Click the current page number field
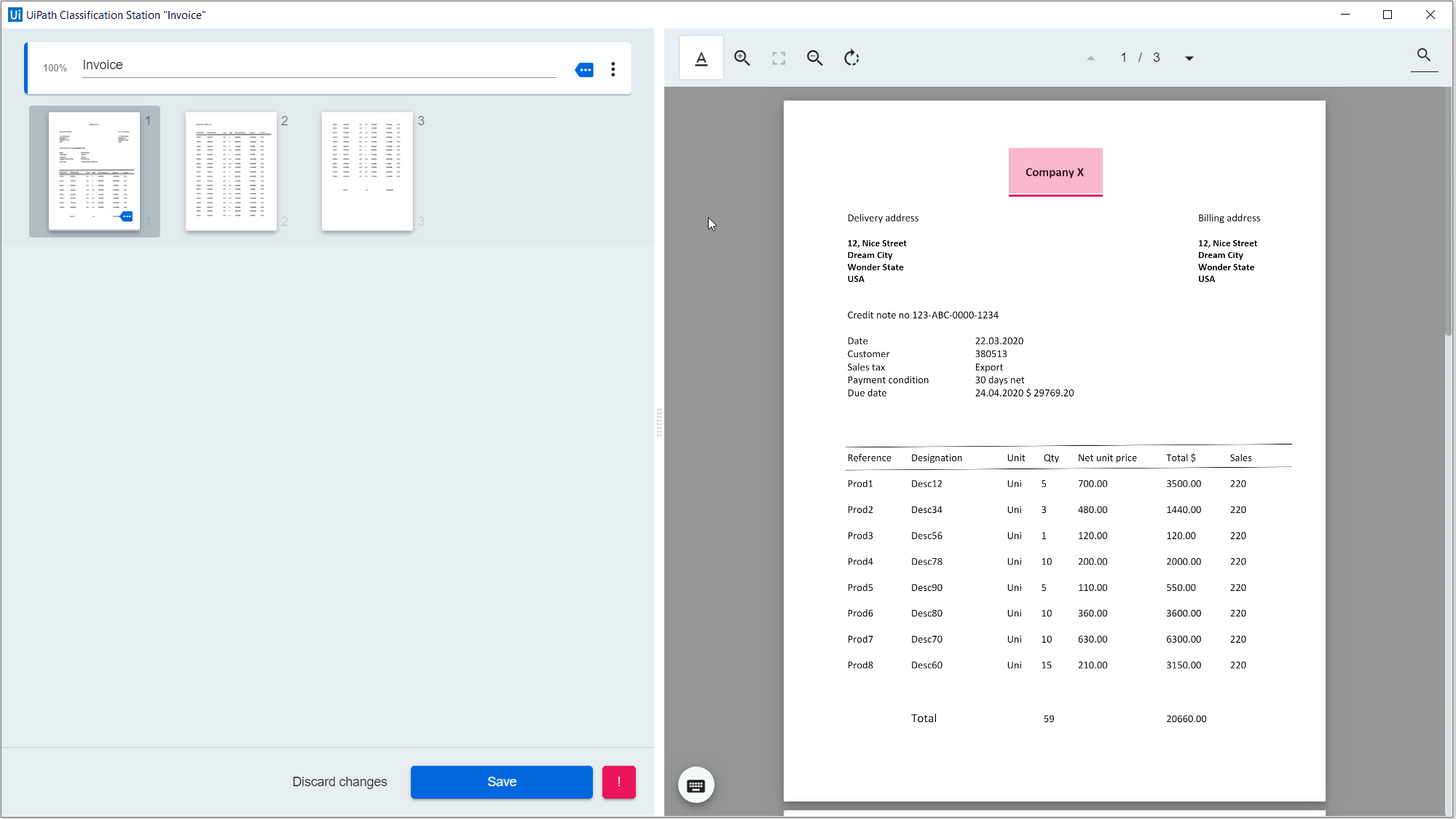The width and height of the screenshot is (1456, 819). (x=1124, y=58)
